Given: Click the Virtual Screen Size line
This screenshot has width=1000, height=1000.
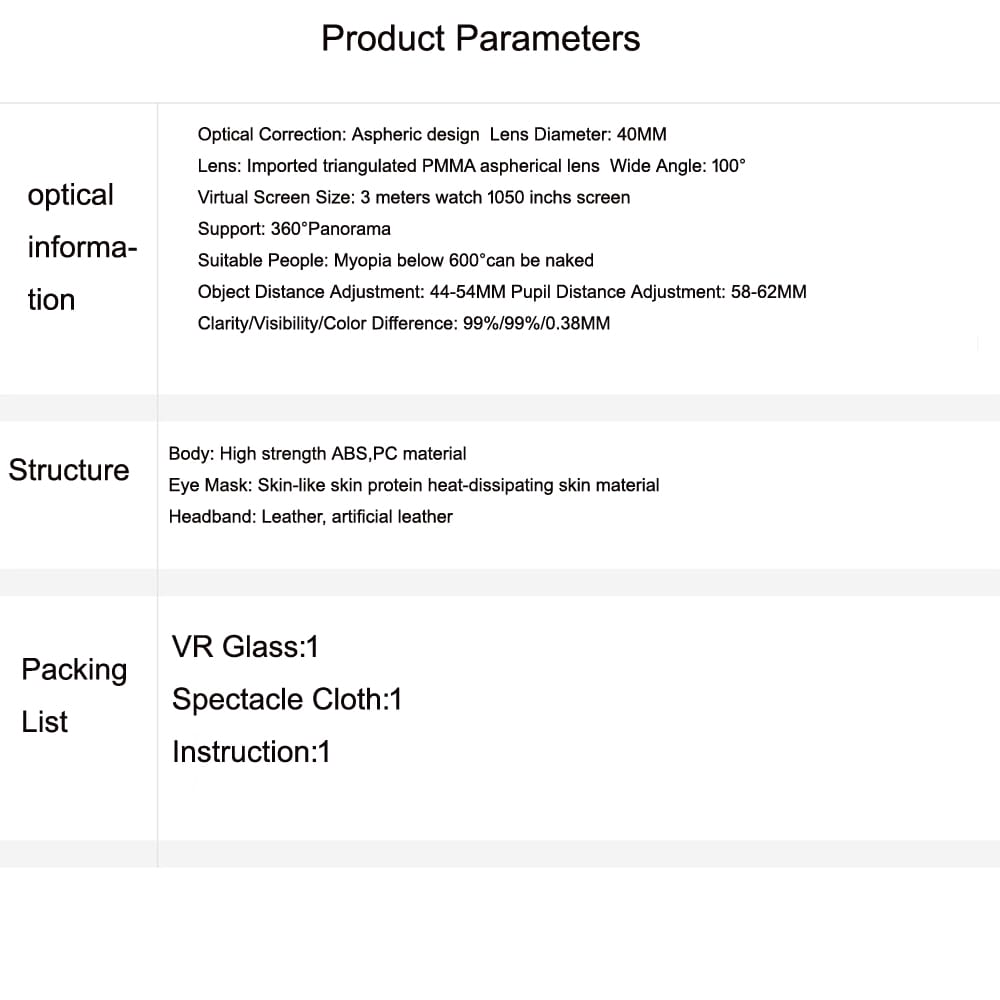Looking at the screenshot, I should click(x=414, y=197).
